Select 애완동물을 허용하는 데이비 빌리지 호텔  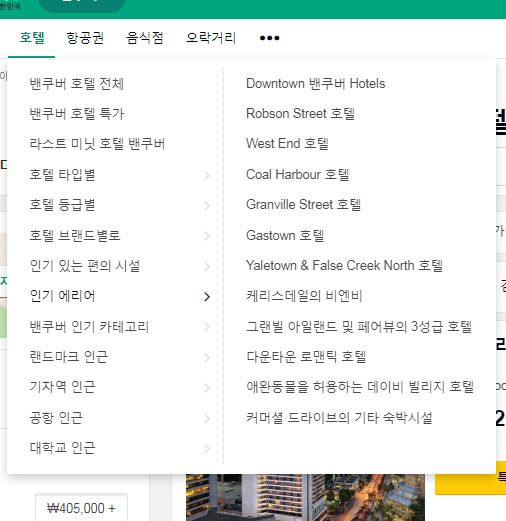point(360,387)
